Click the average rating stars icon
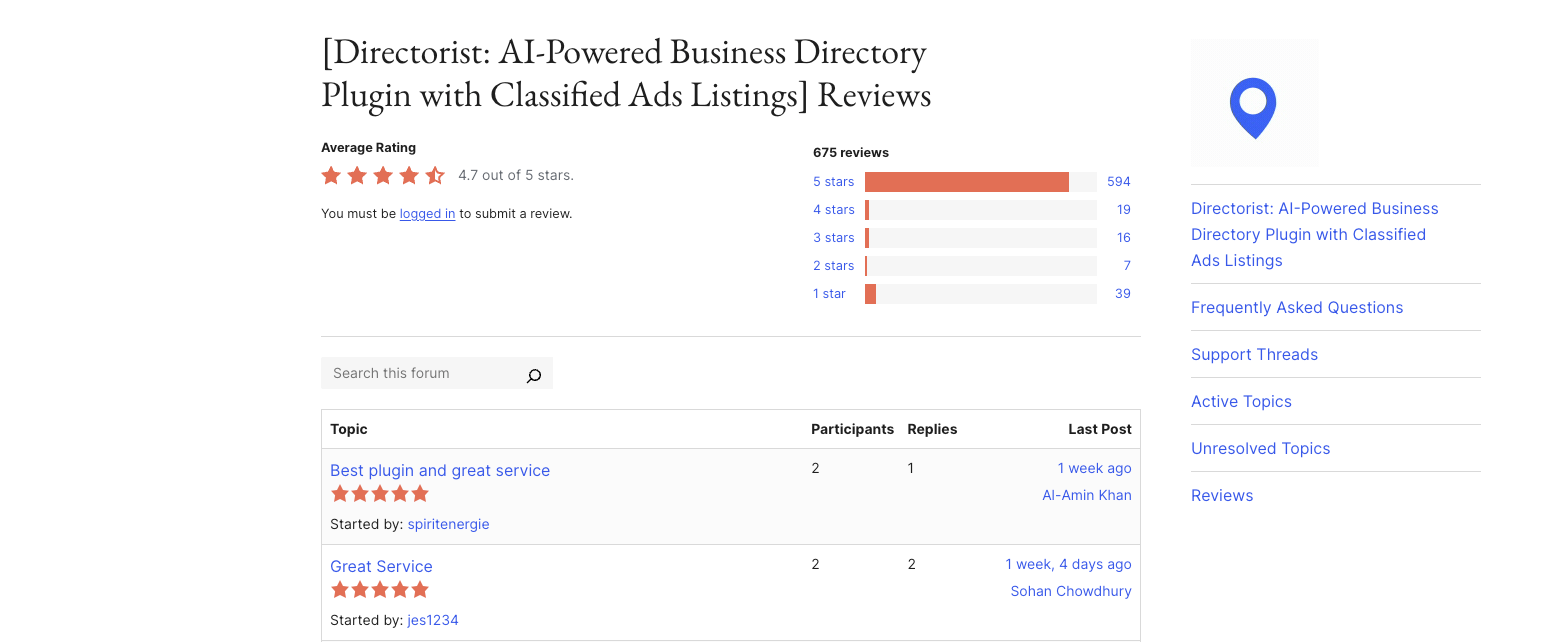The width and height of the screenshot is (1559, 642). pos(383,176)
